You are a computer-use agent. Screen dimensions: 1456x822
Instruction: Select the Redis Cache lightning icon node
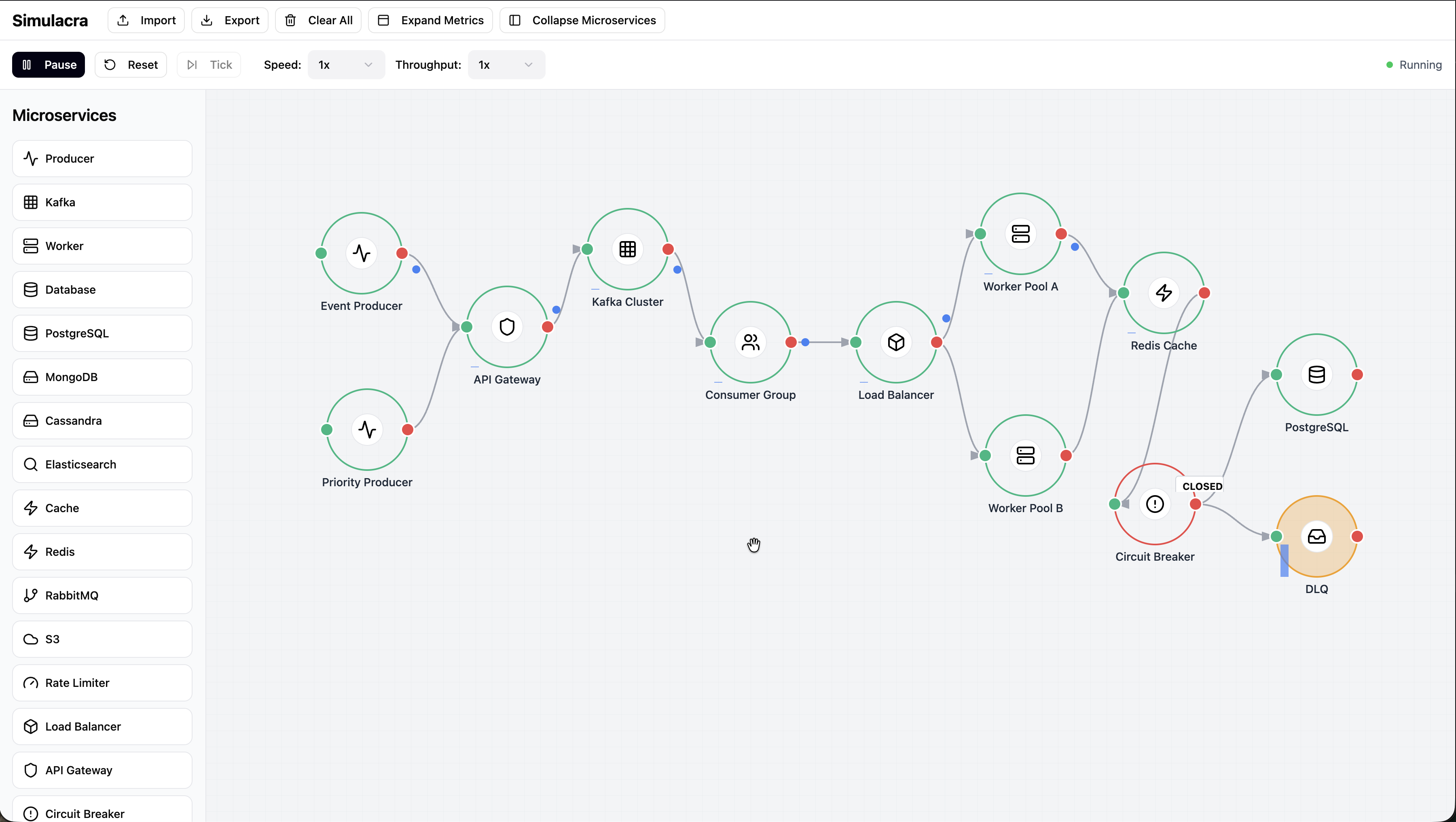(x=1164, y=293)
